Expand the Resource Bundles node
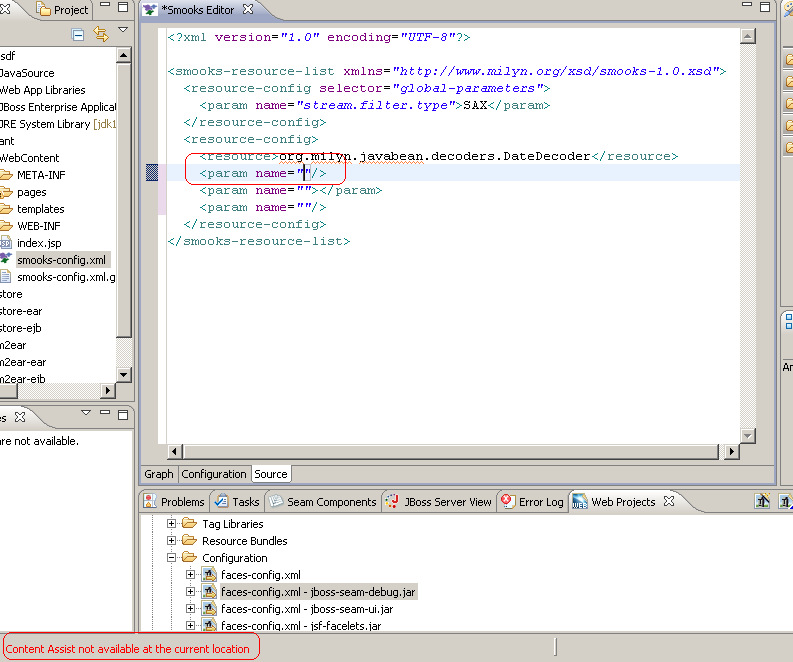 click(172, 541)
